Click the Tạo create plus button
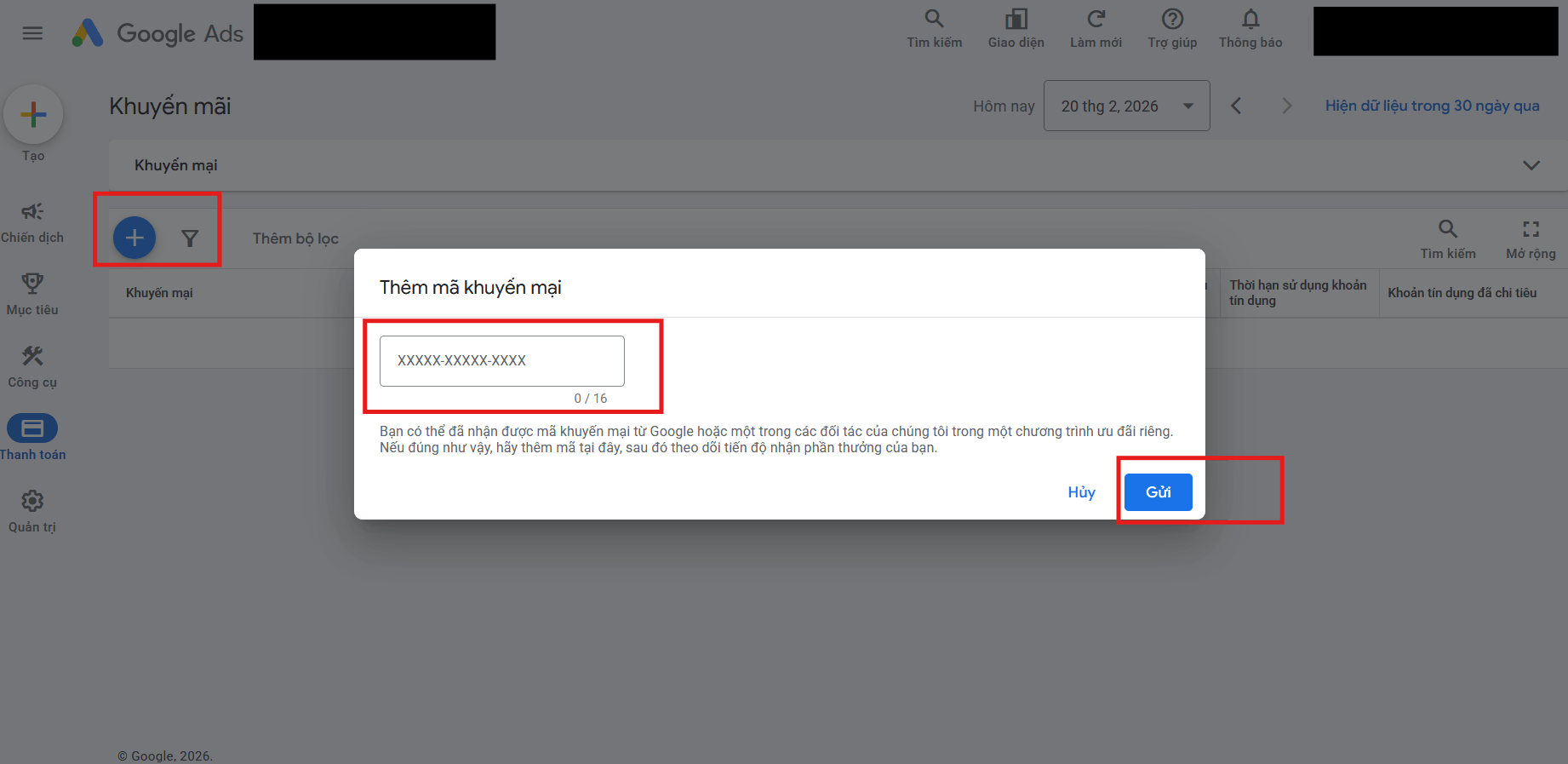The width and height of the screenshot is (1568, 764). (33, 114)
